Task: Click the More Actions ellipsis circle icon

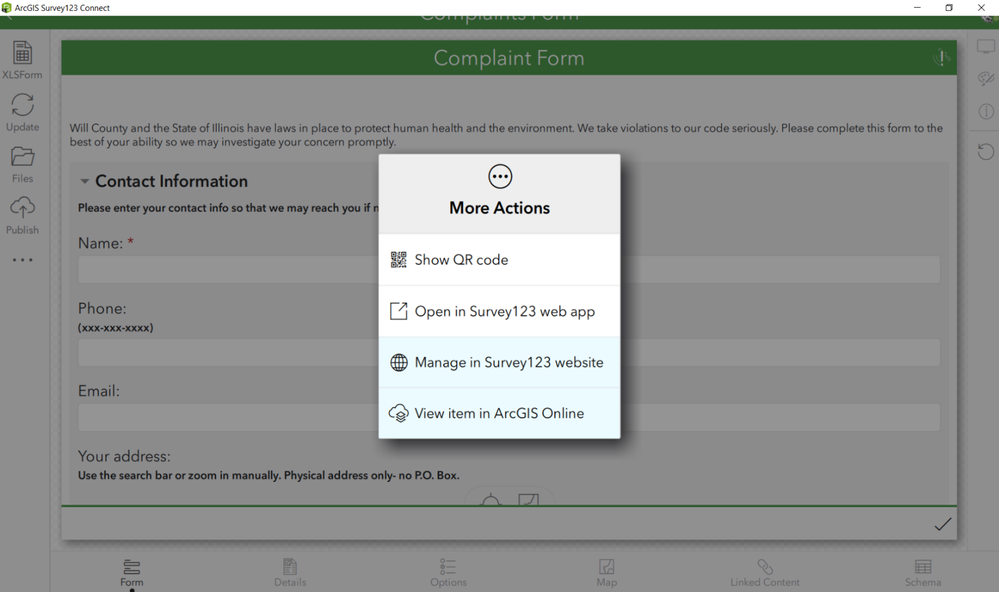Action: [x=500, y=177]
